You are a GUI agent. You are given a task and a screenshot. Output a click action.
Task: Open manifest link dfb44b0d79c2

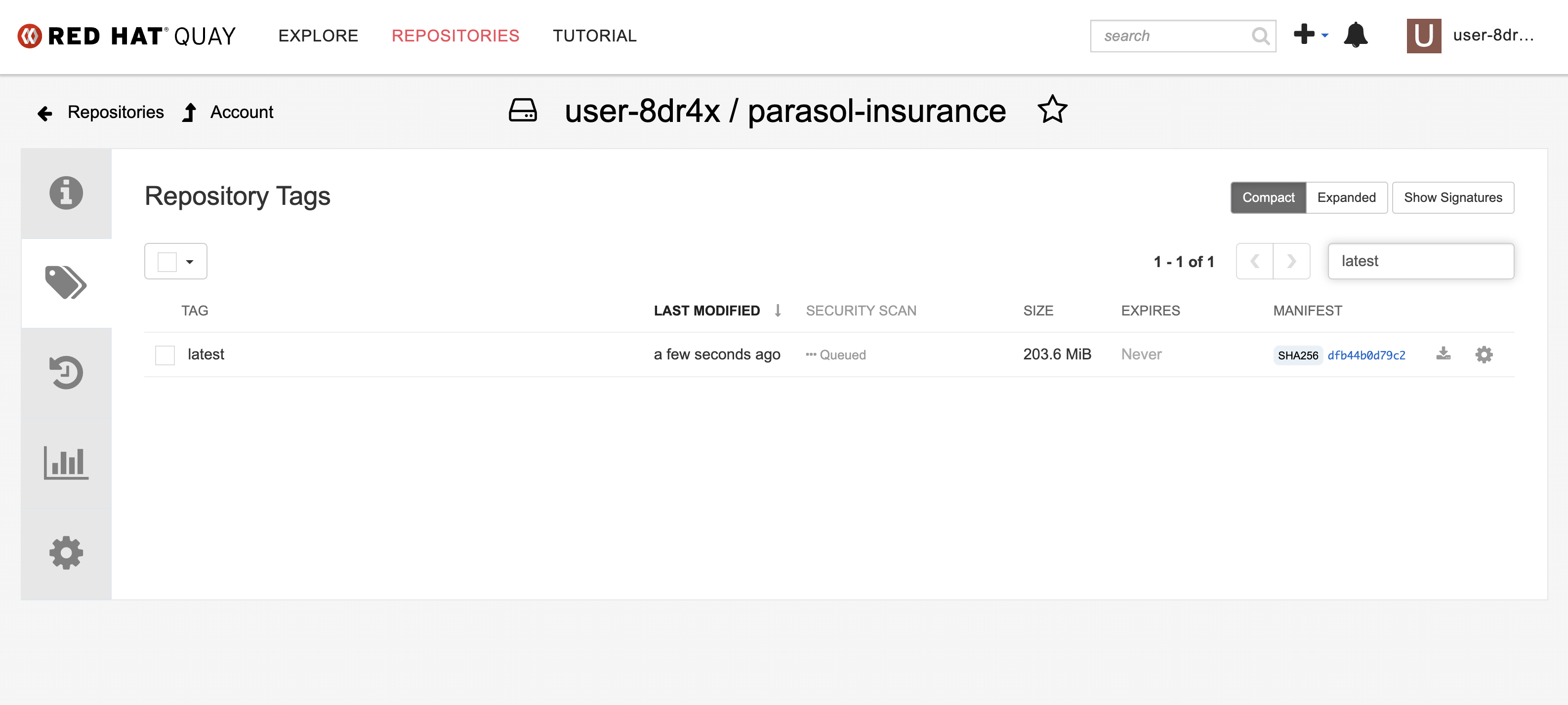click(1366, 355)
